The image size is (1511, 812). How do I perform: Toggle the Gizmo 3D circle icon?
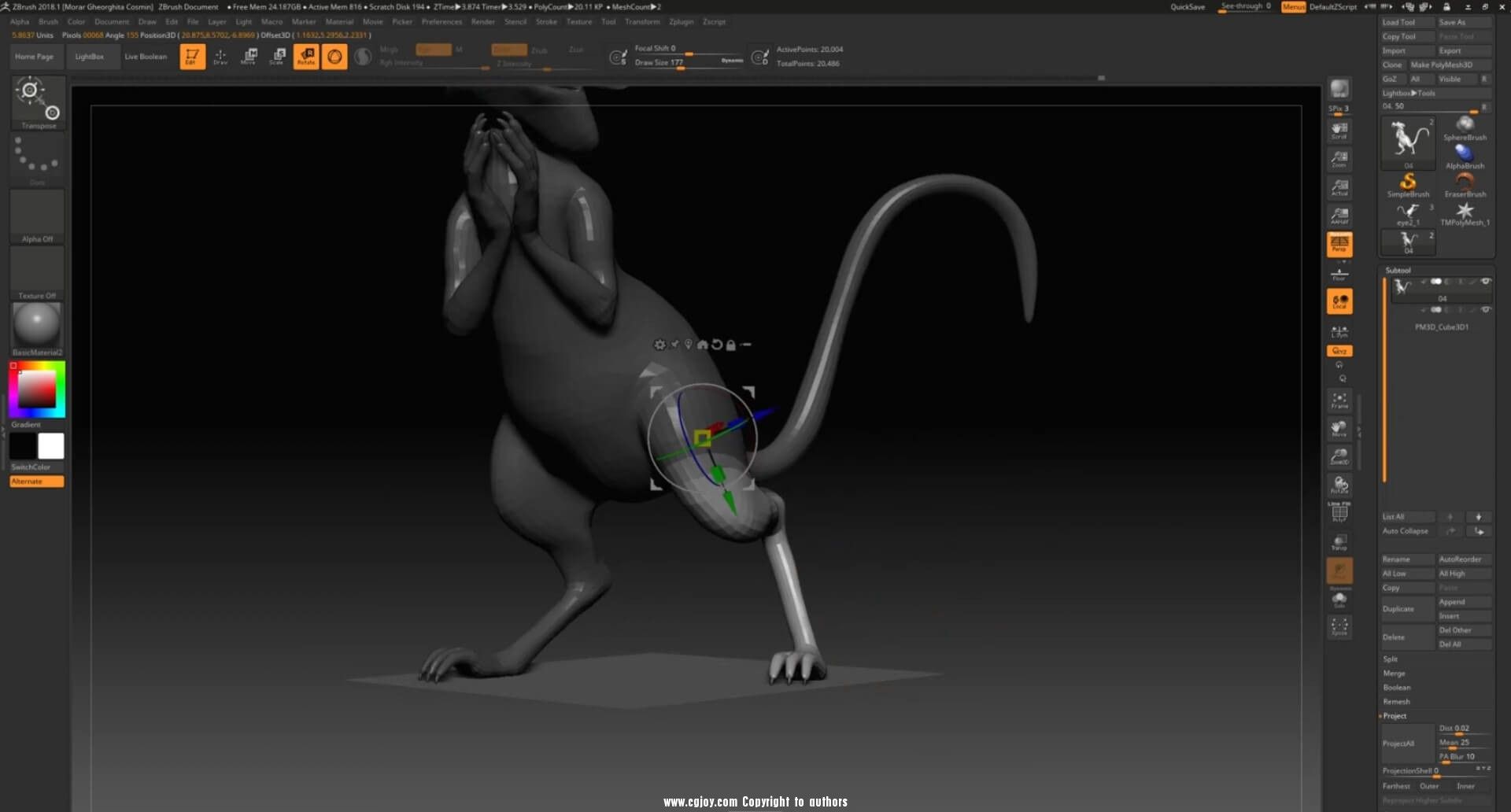tap(334, 57)
